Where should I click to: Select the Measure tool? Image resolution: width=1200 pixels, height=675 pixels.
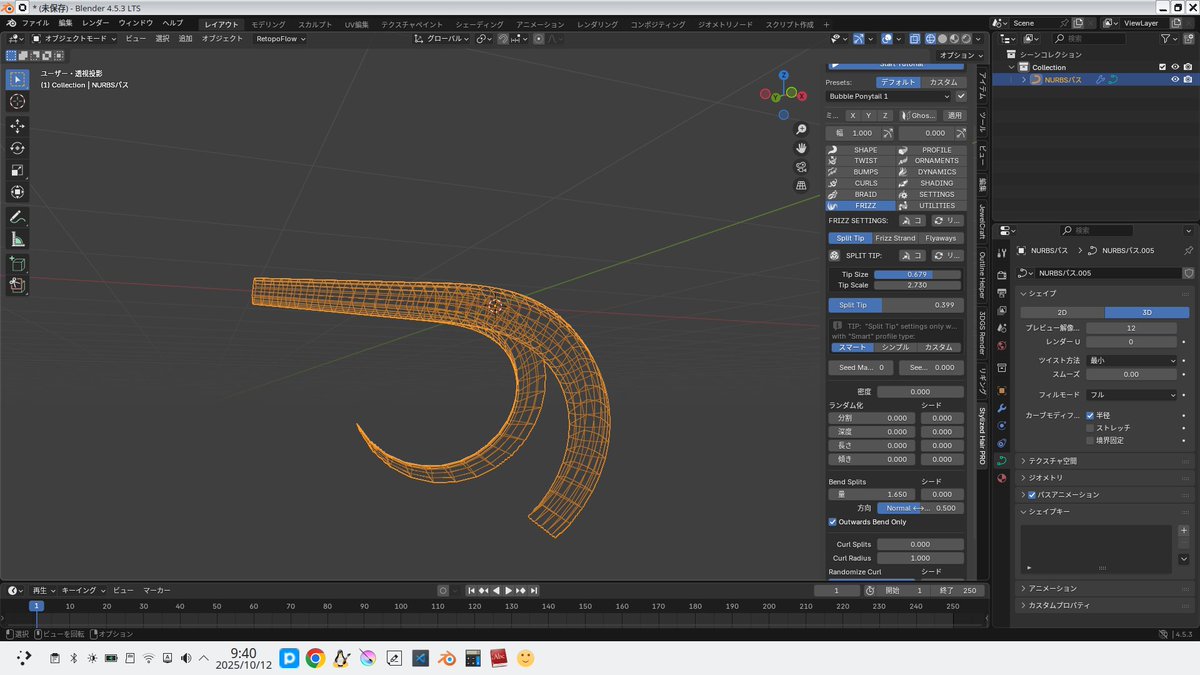pos(17,240)
